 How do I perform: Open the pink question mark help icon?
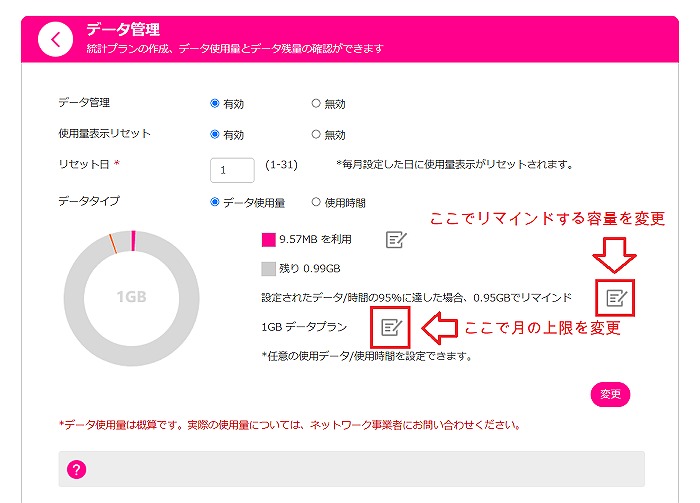point(76,469)
